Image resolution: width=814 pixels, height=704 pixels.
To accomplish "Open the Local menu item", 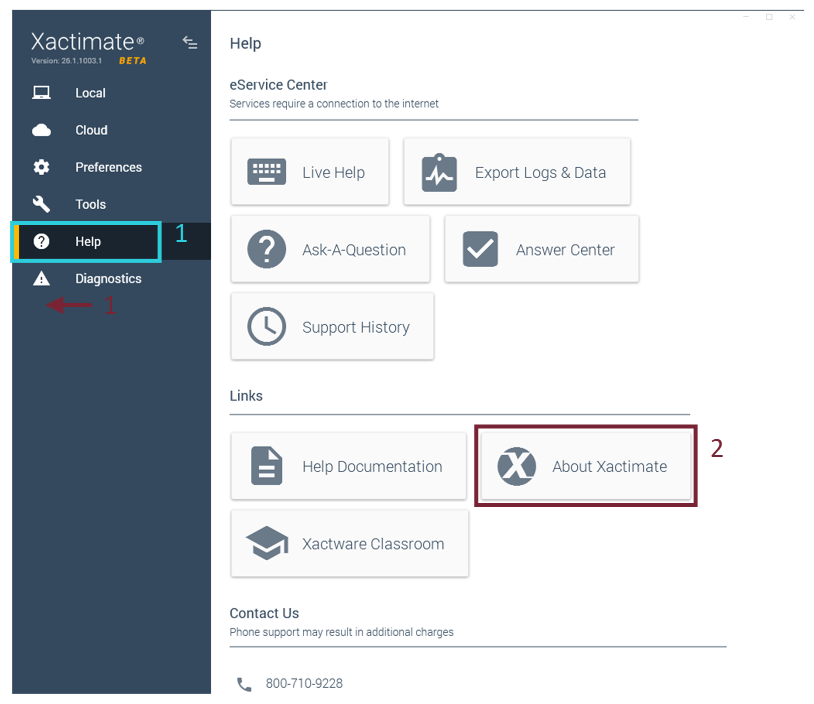I will [90, 93].
